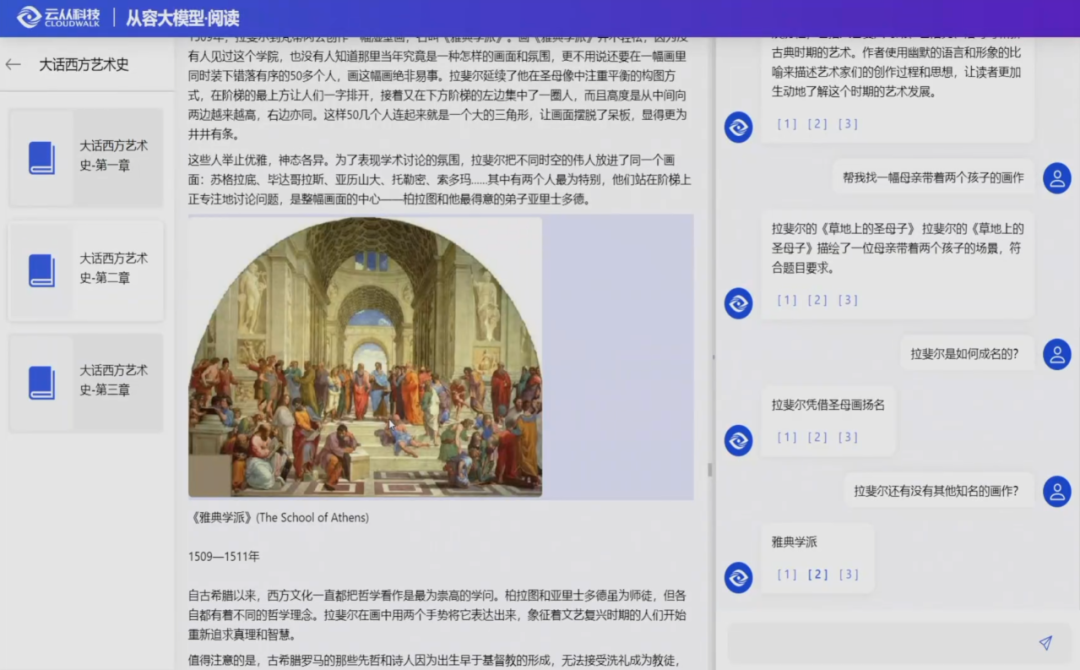Click the sidebar title 大话西方艺术史
Image resolution: width=1080 pixels, height=670 pixels.
[x=84, y=65]
